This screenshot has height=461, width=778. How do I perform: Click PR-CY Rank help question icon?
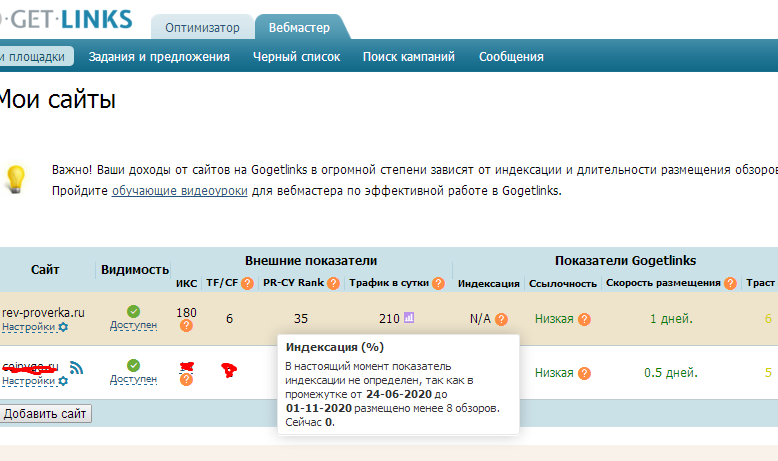click(333, 283)
